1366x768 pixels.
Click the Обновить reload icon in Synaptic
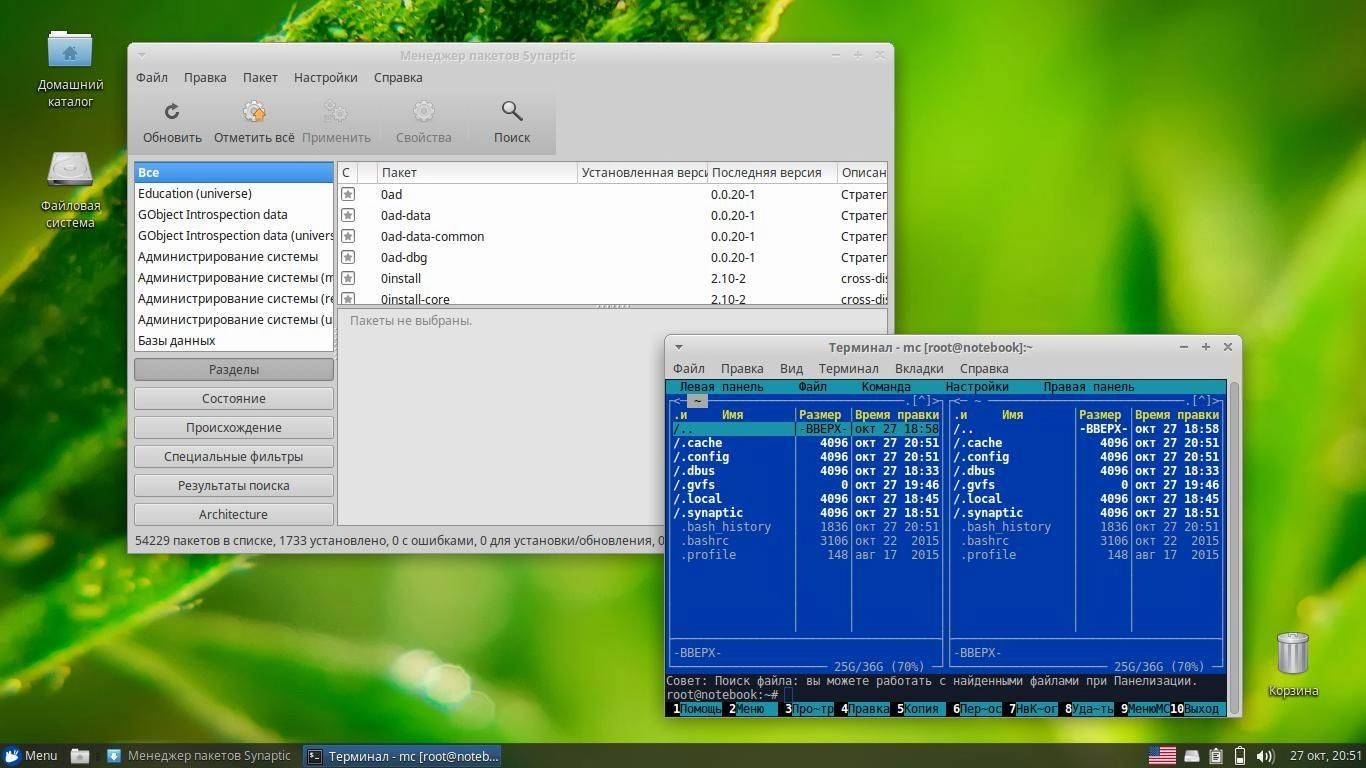(172, 111)
